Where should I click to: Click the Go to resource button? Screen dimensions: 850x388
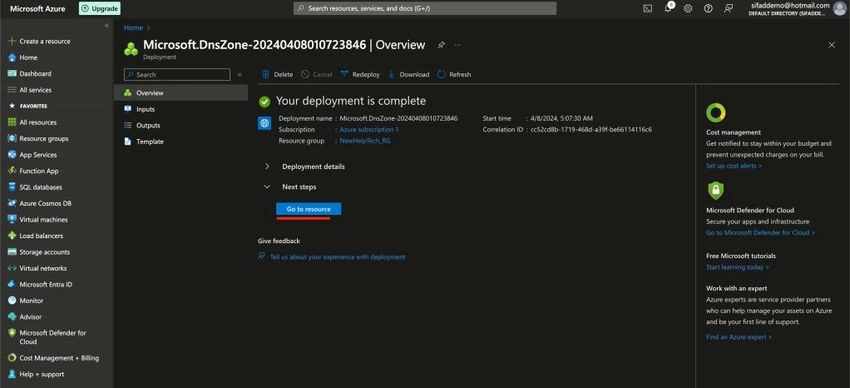coord(308,209)
